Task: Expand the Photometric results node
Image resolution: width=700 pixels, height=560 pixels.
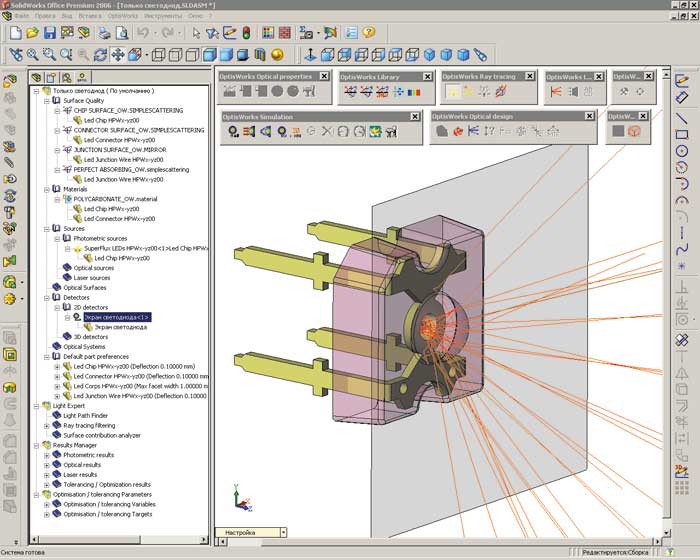Action: click(46, 455)
